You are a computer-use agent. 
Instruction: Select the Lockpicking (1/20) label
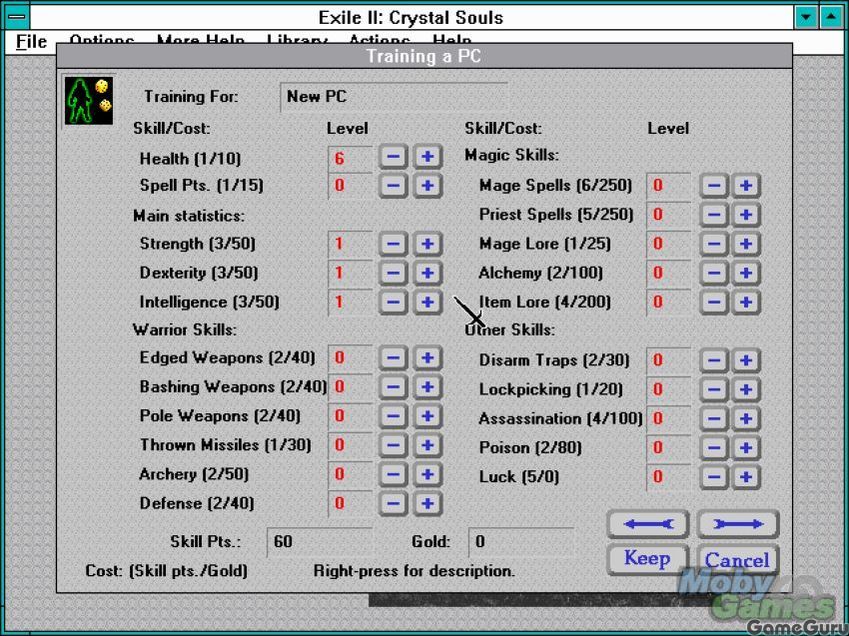click(x=551, y=390)
